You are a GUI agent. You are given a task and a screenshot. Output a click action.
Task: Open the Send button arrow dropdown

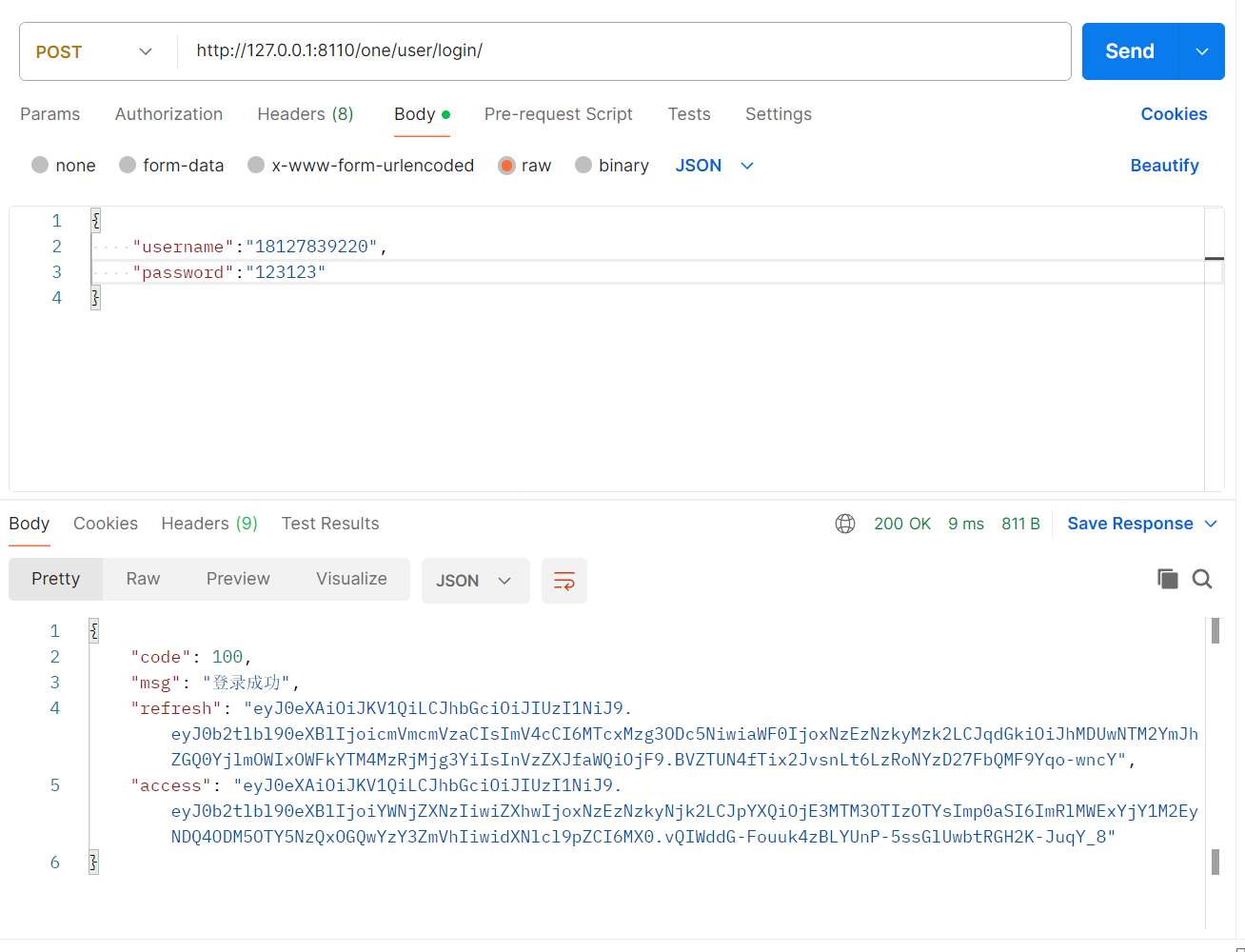click(1202, 51)
